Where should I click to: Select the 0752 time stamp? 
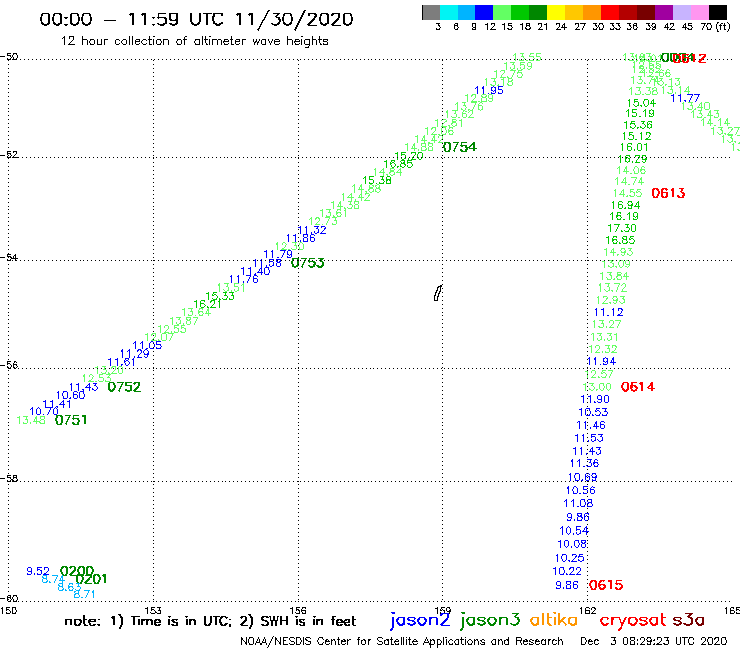[x=124, y=387]
